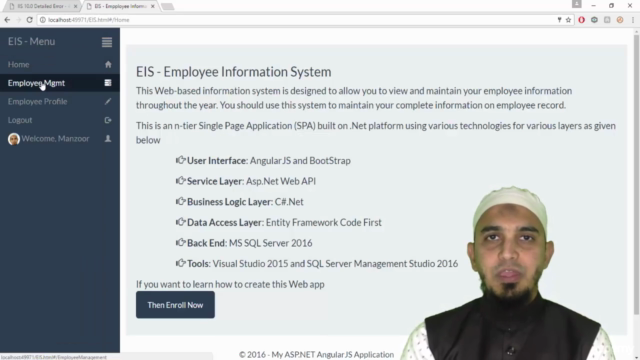Switch to the IIS 10.0 Detailed Error tab
The width and height of the screenshot is (640, 360).
[41, 6]
